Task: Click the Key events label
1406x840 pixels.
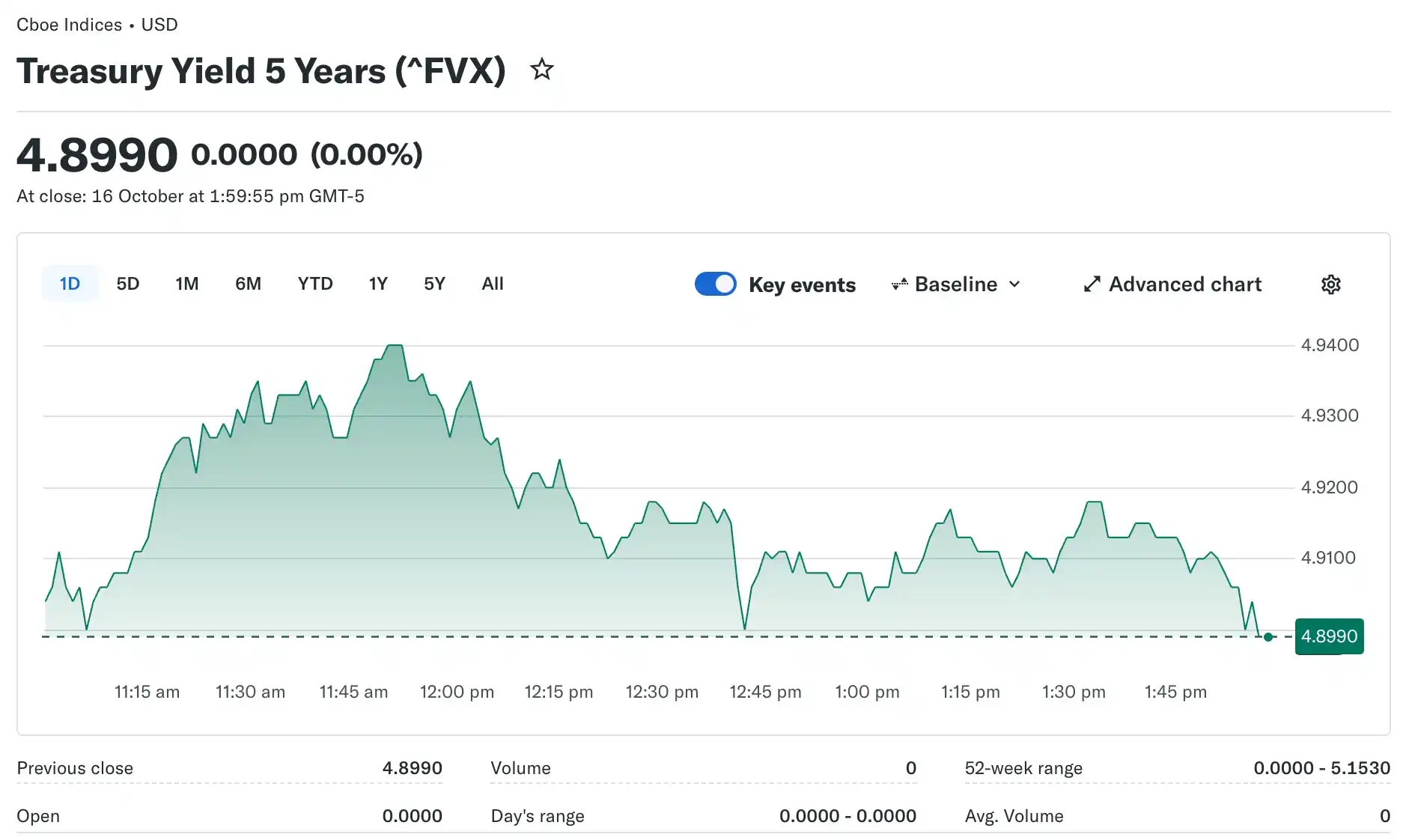Action: tap(802, 285)
